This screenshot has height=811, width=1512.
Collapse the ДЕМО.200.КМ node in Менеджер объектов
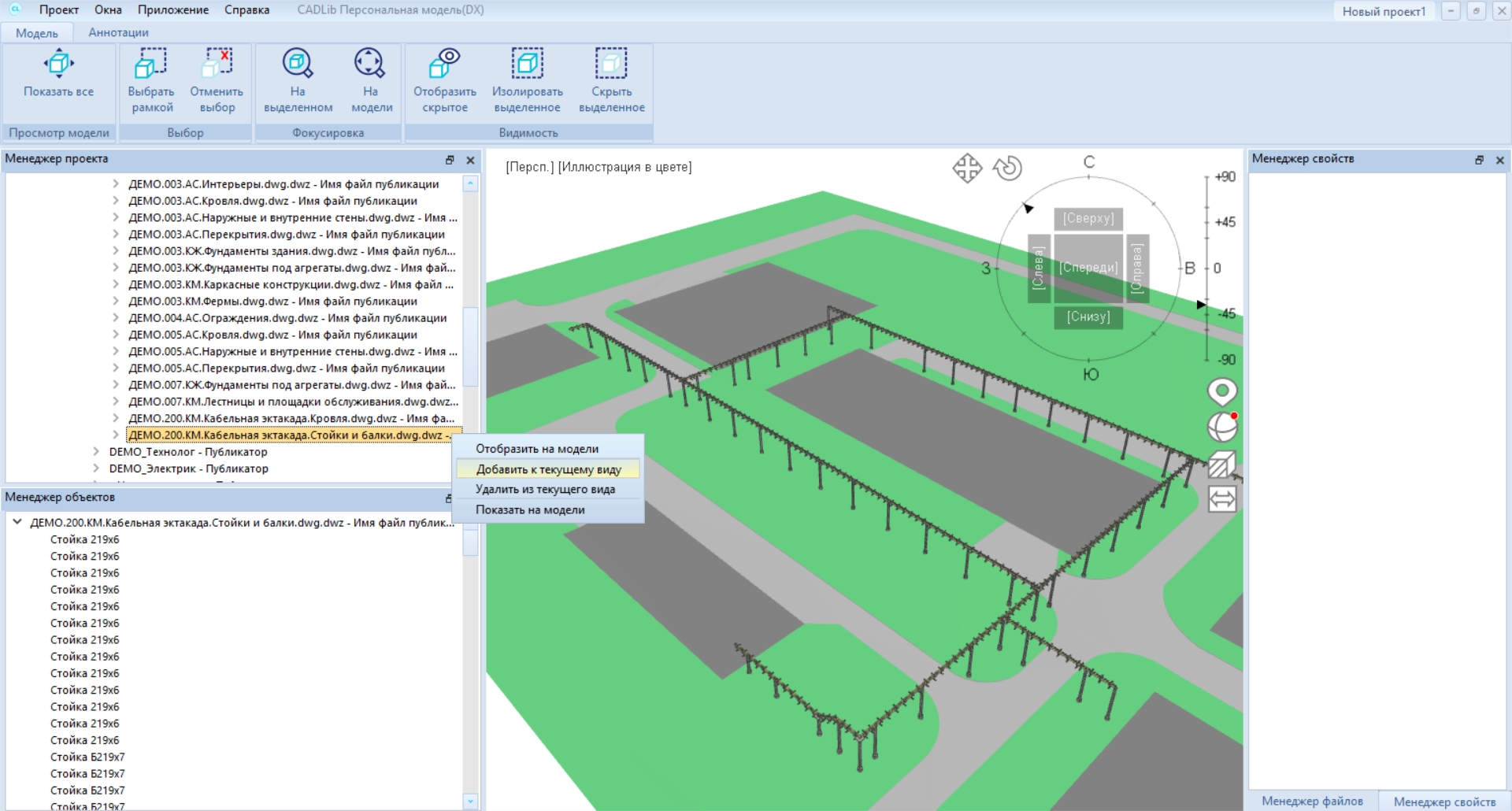17,522
